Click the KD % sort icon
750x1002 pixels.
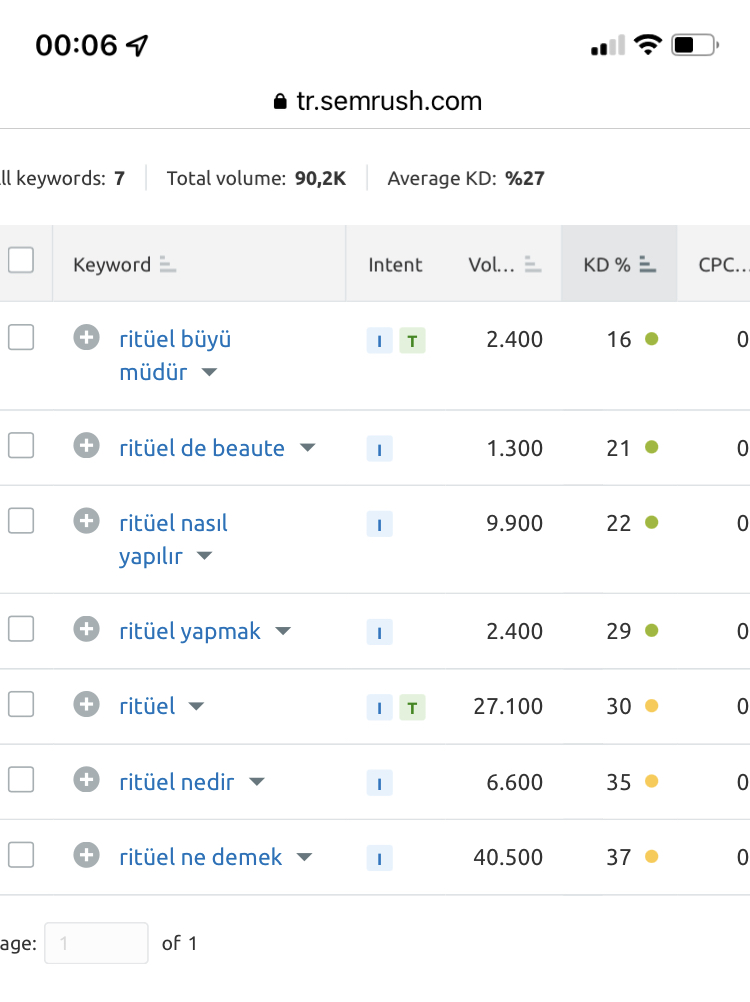pos(648,264)
